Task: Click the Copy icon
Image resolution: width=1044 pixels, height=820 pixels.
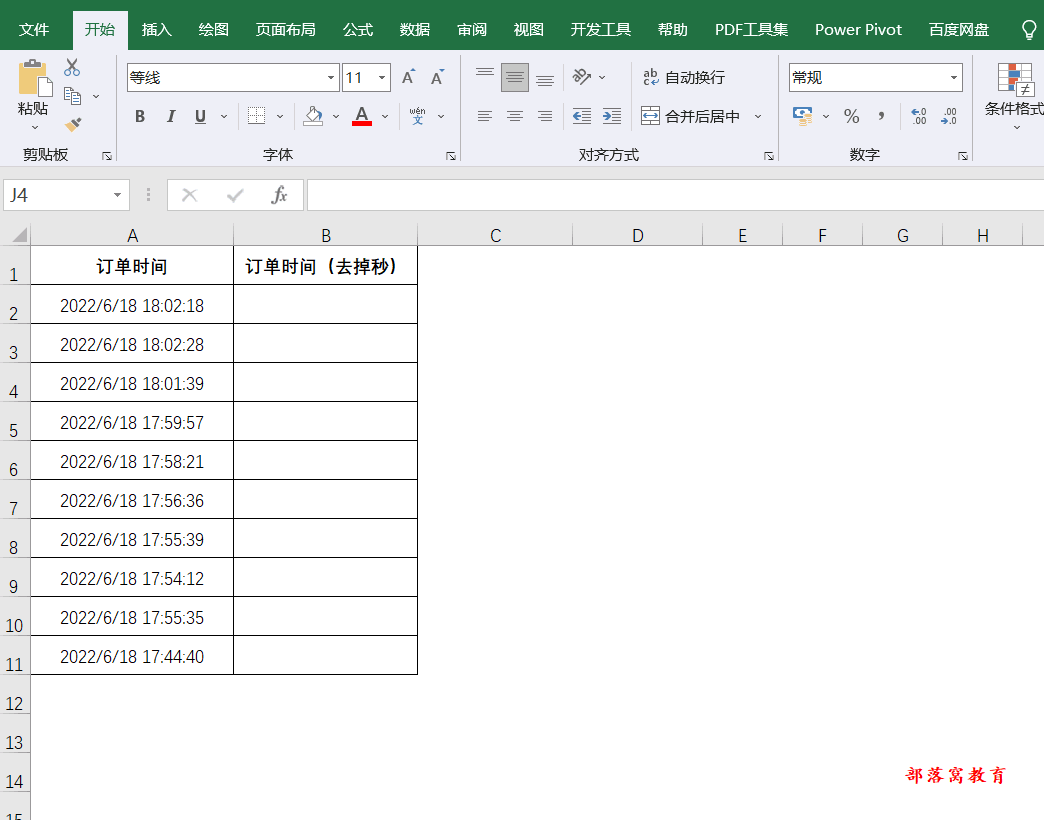Action: [72, 96]
